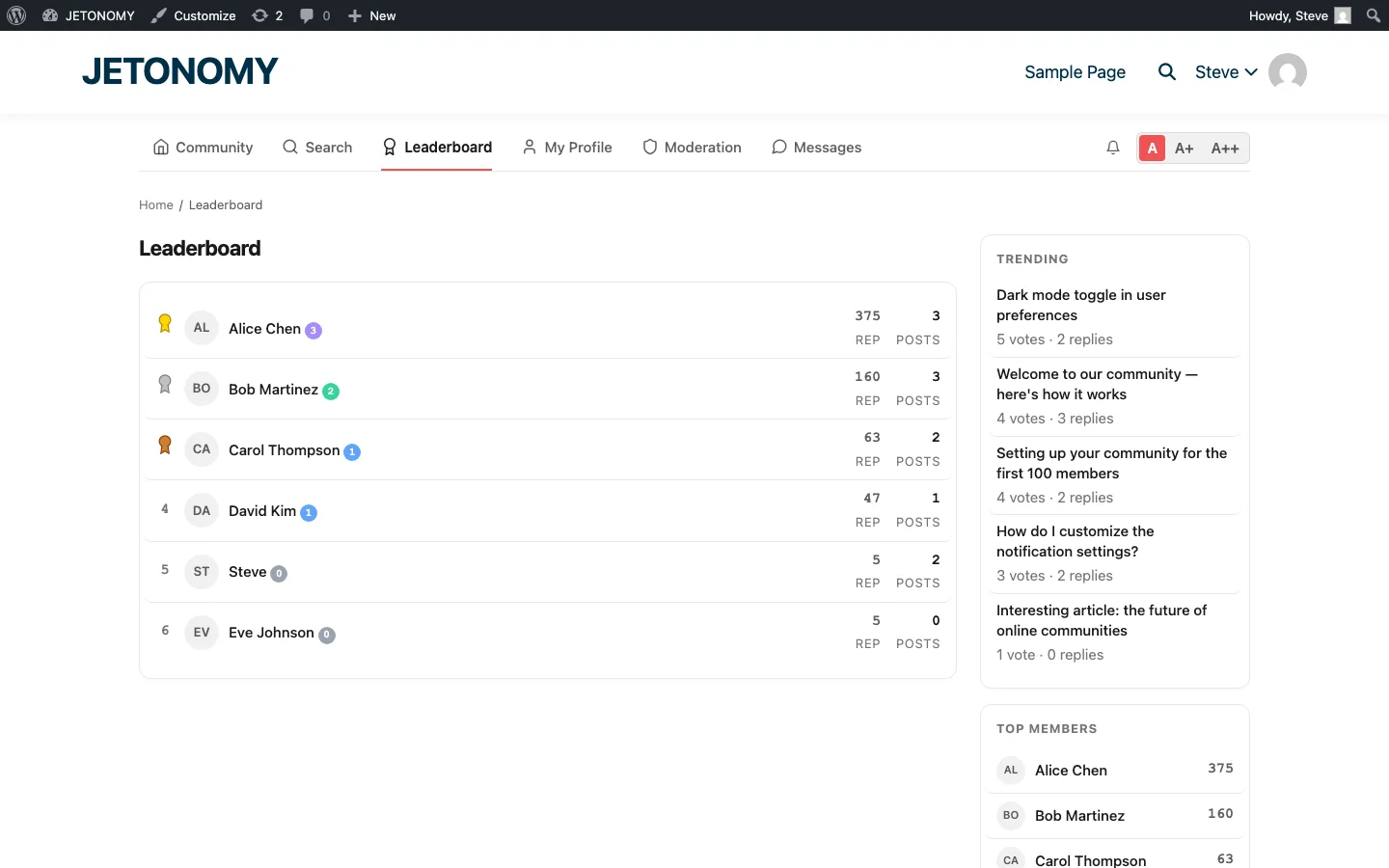The image size is (1389, 868).
Task: Select the default font size 'A' button
Action: [x=1153, y=149]
